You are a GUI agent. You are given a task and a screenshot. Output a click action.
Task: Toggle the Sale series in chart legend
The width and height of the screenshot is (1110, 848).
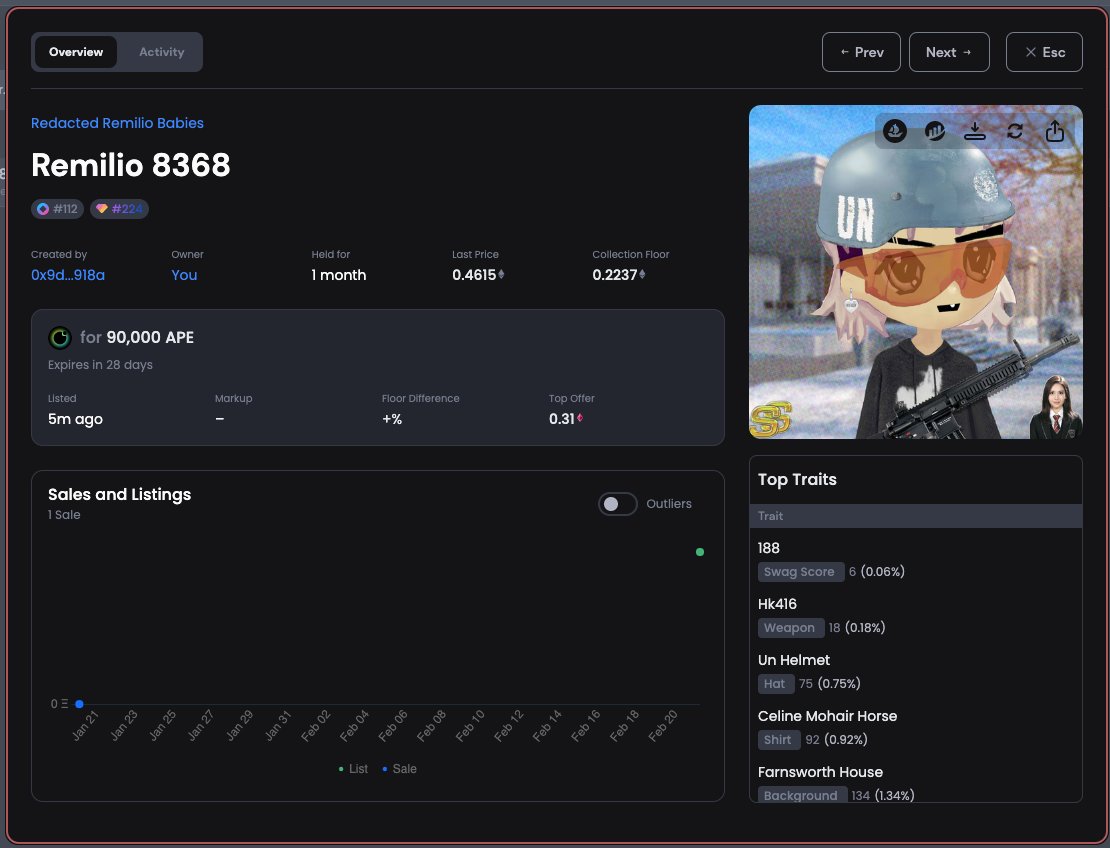pos(399,769)
